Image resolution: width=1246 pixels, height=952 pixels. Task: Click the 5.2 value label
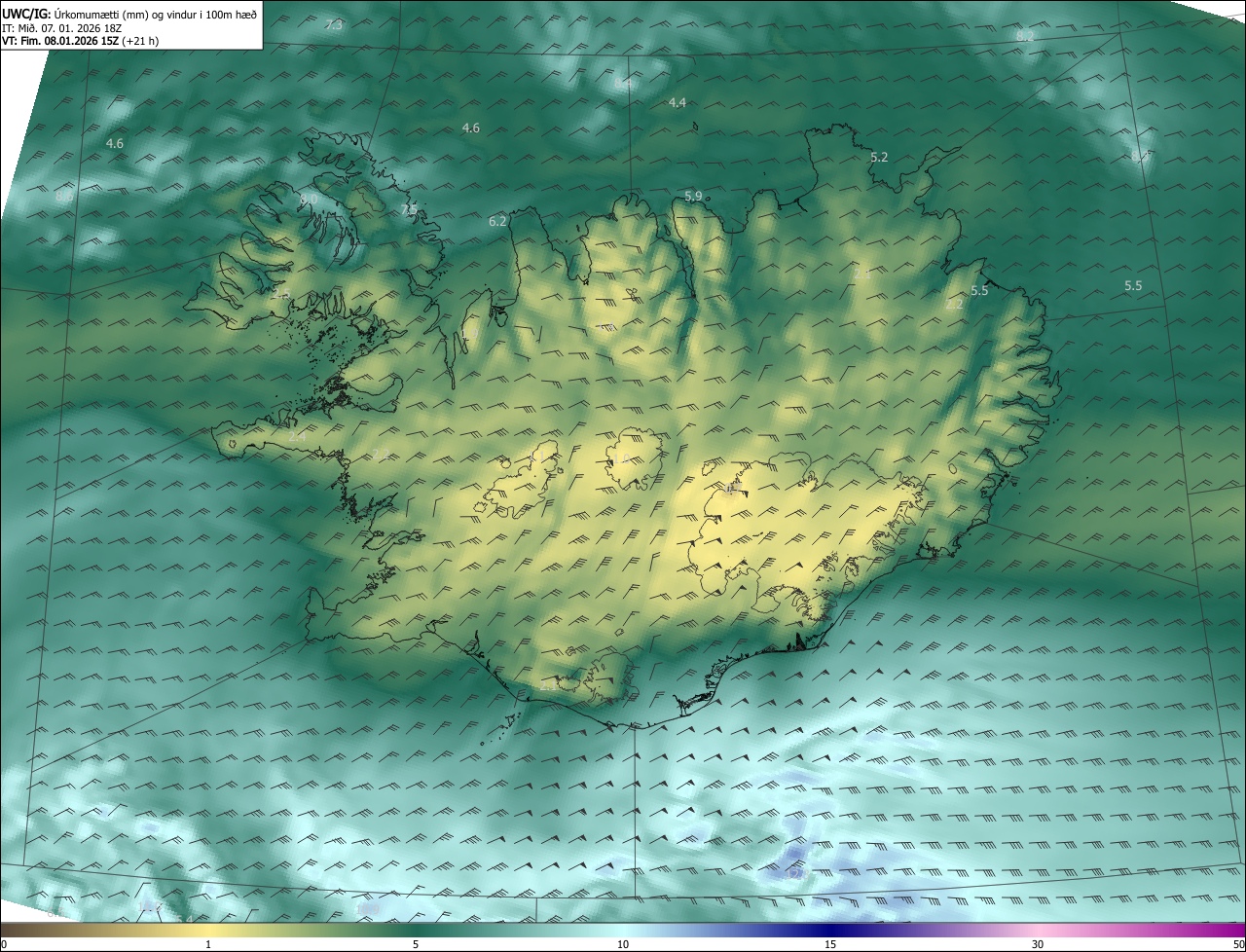[879, 157]
